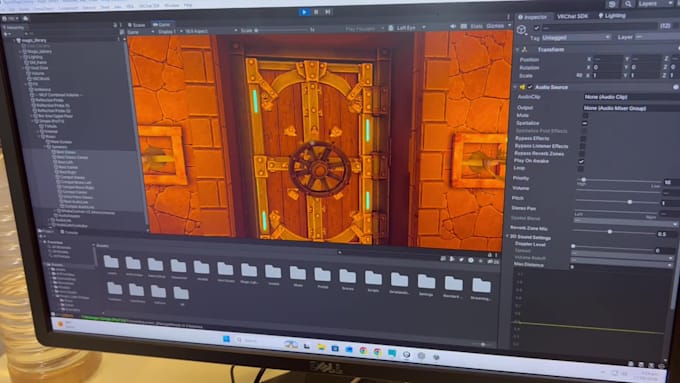Click the Play button in Unity toolbar
Viewport: 680px width, 383px height.
click(x=304, y=12)
